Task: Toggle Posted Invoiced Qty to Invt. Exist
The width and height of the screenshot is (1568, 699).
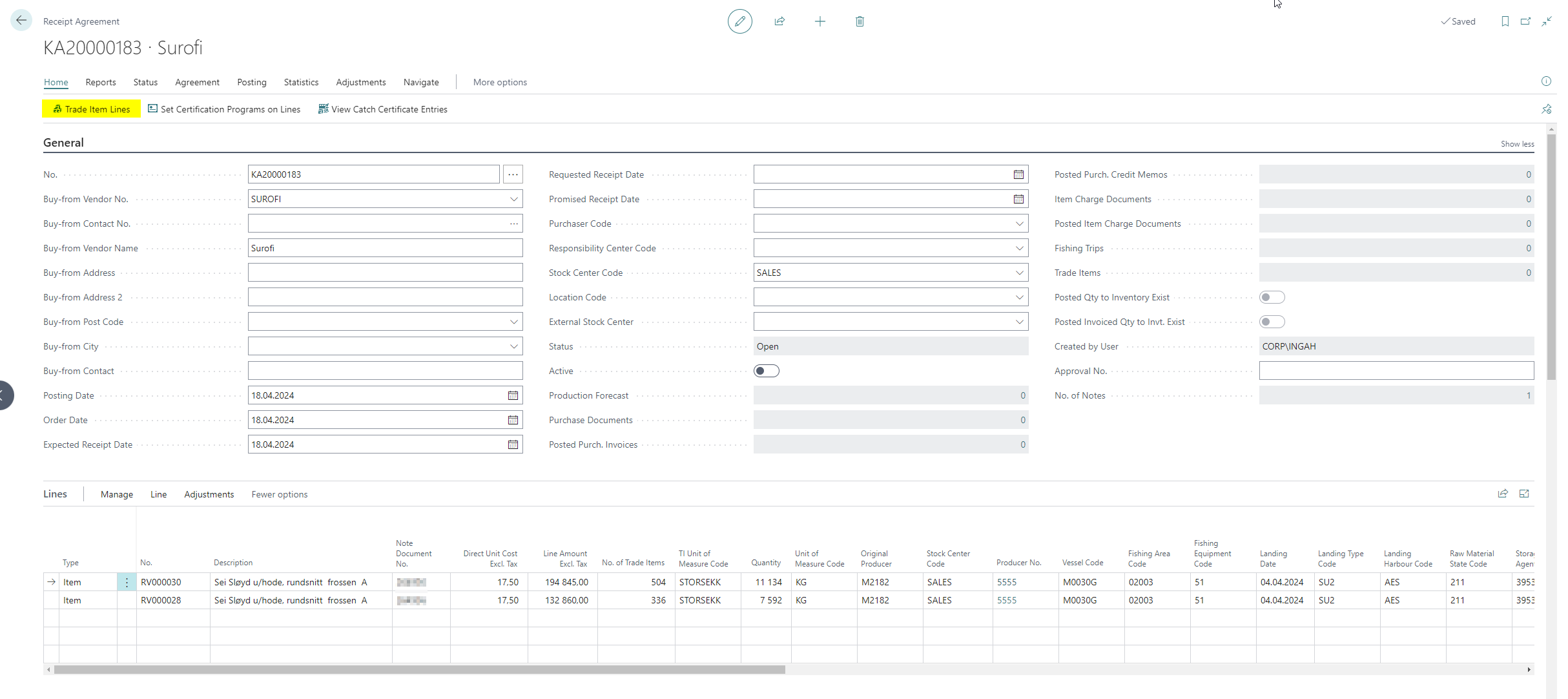Action: point(1272,322)
